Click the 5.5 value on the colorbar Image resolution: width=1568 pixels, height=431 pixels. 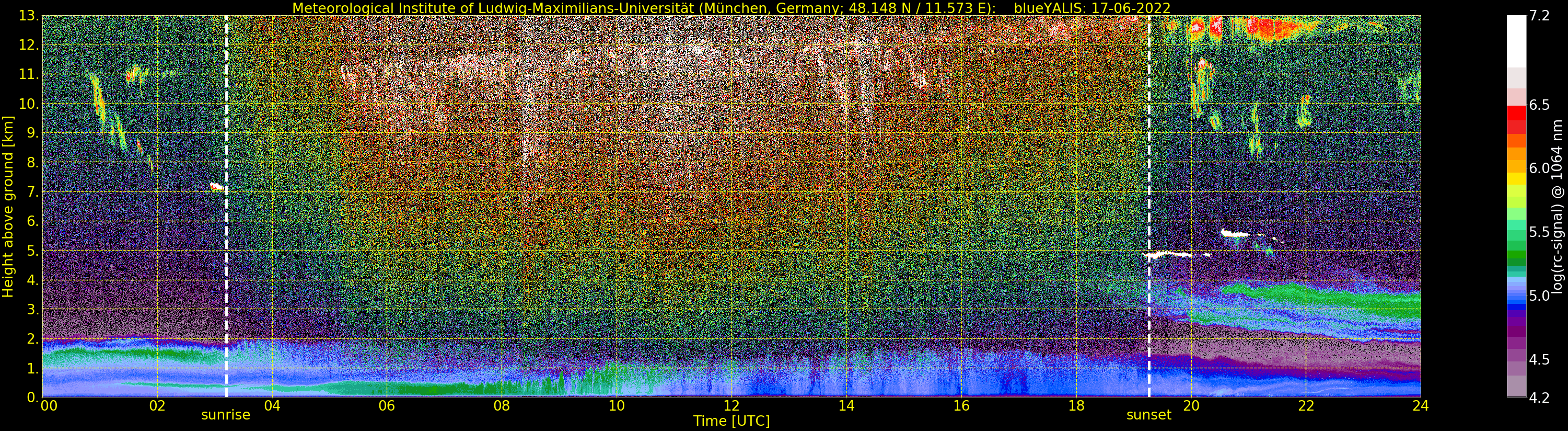[1539, 232]
